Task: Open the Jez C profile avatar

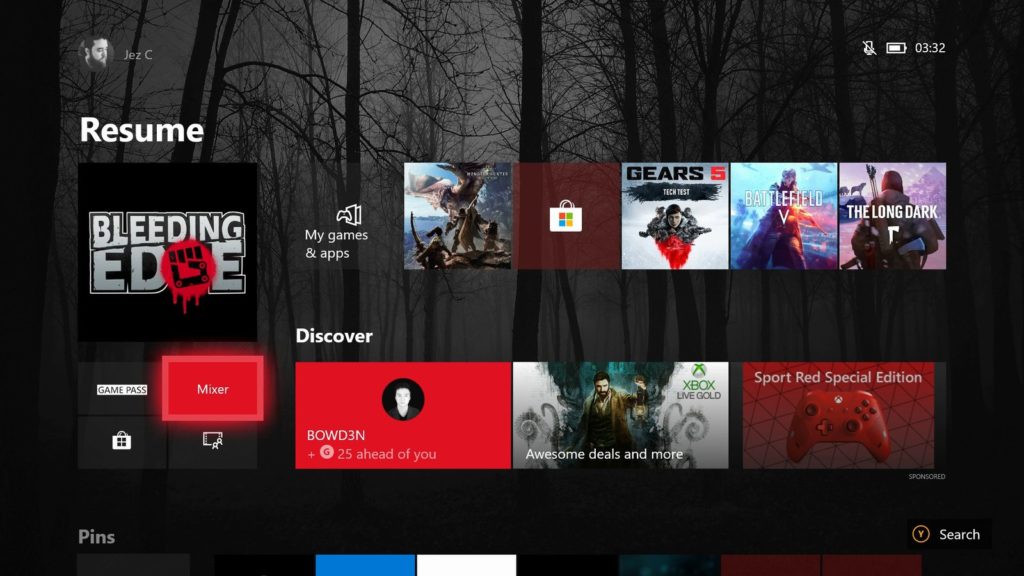Action: click(95, 54)
